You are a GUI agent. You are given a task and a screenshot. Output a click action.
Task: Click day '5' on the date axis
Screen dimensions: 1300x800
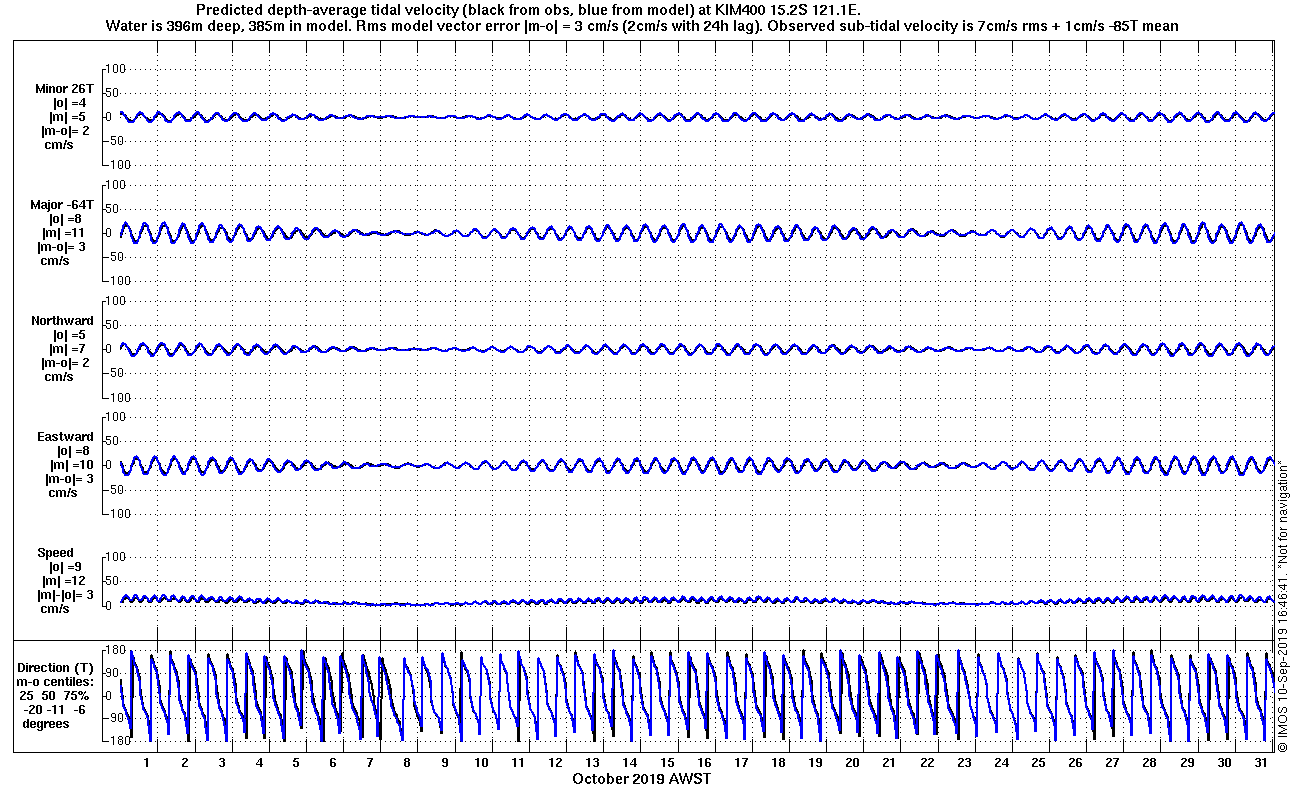tap(296, 763)
